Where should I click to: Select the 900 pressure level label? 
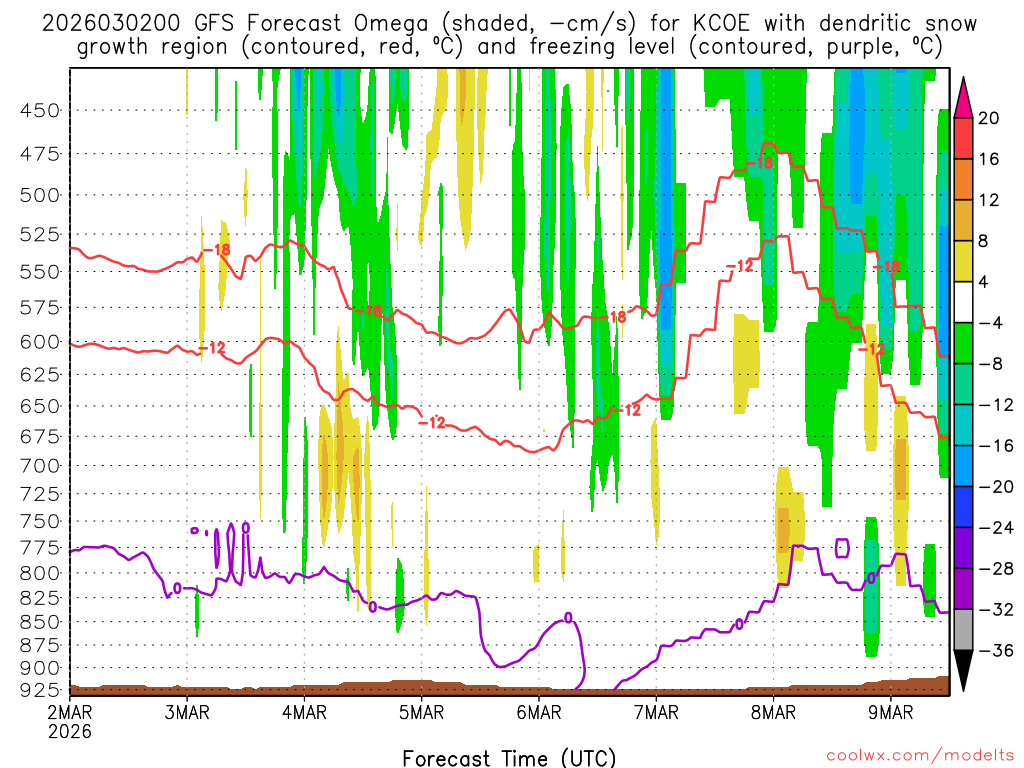pyautogui.click(x=40, y=668)
